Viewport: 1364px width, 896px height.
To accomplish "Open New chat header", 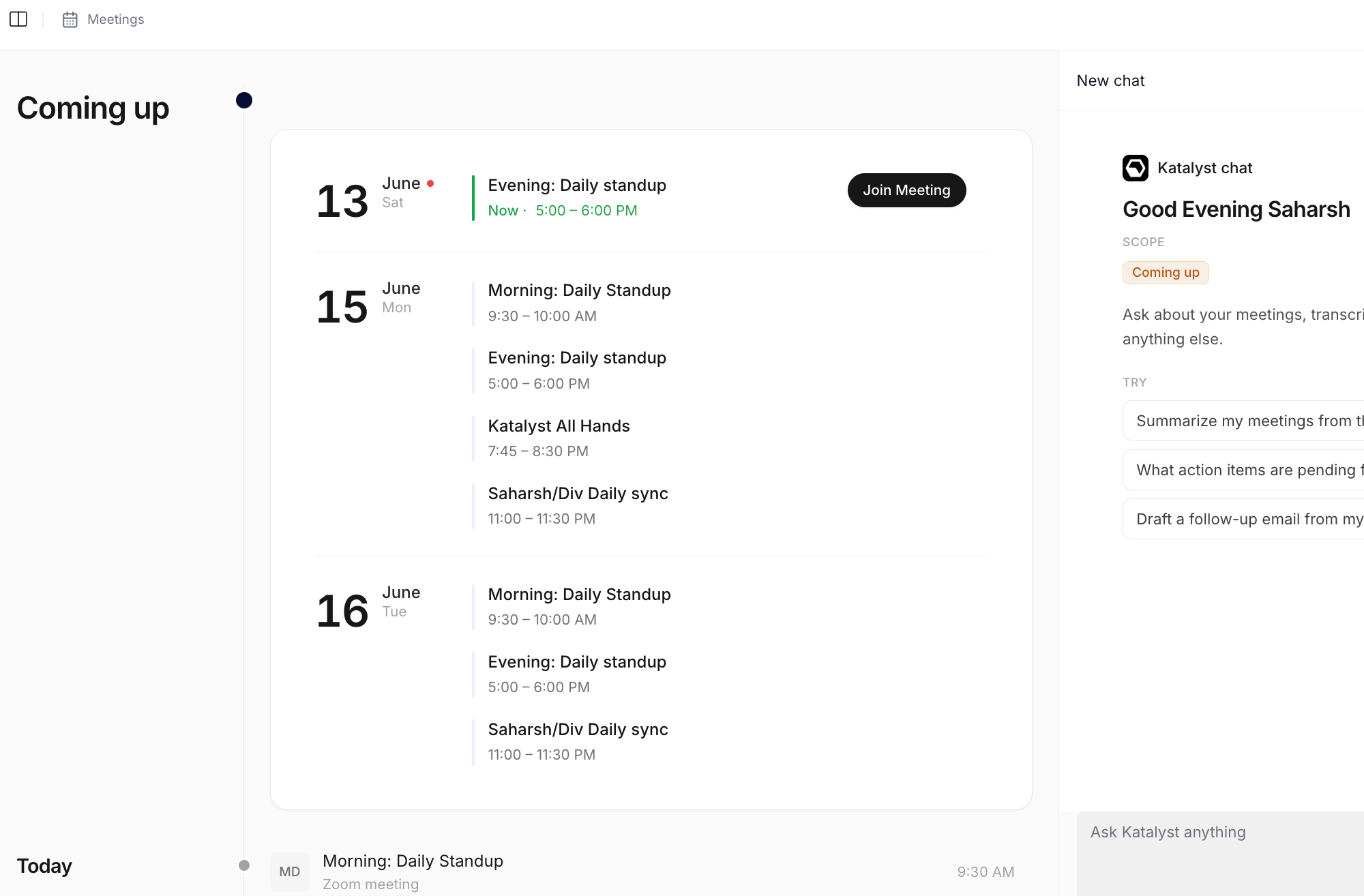I will coord(1110,80).
